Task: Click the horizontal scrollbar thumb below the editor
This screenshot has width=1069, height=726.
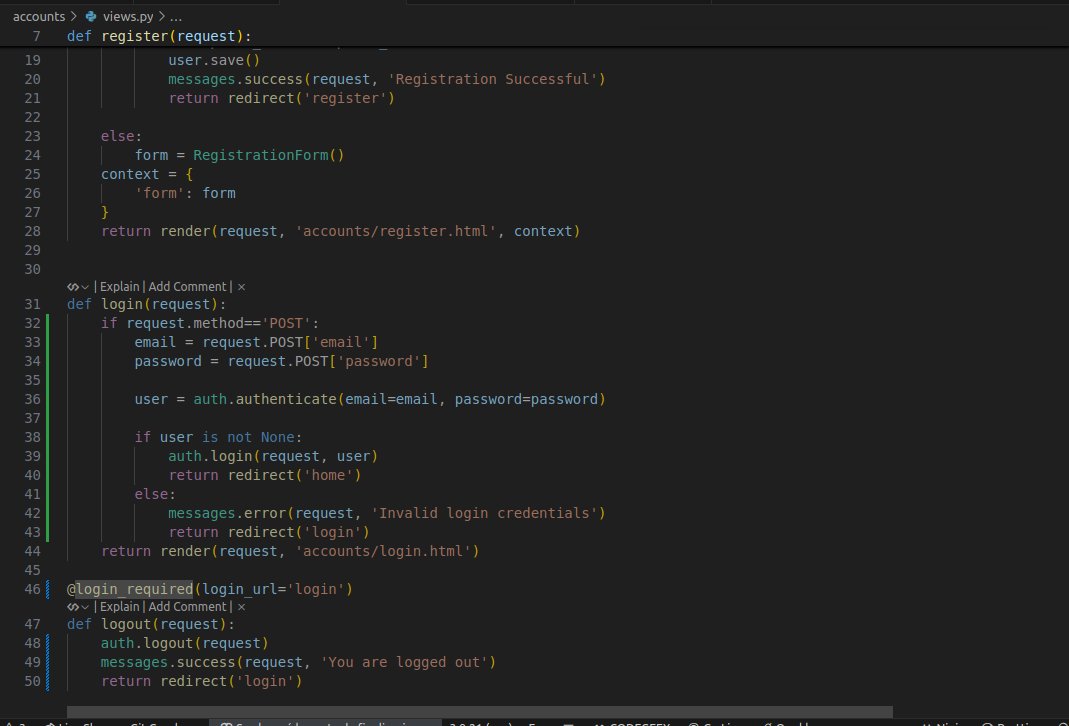Action: 479,712
